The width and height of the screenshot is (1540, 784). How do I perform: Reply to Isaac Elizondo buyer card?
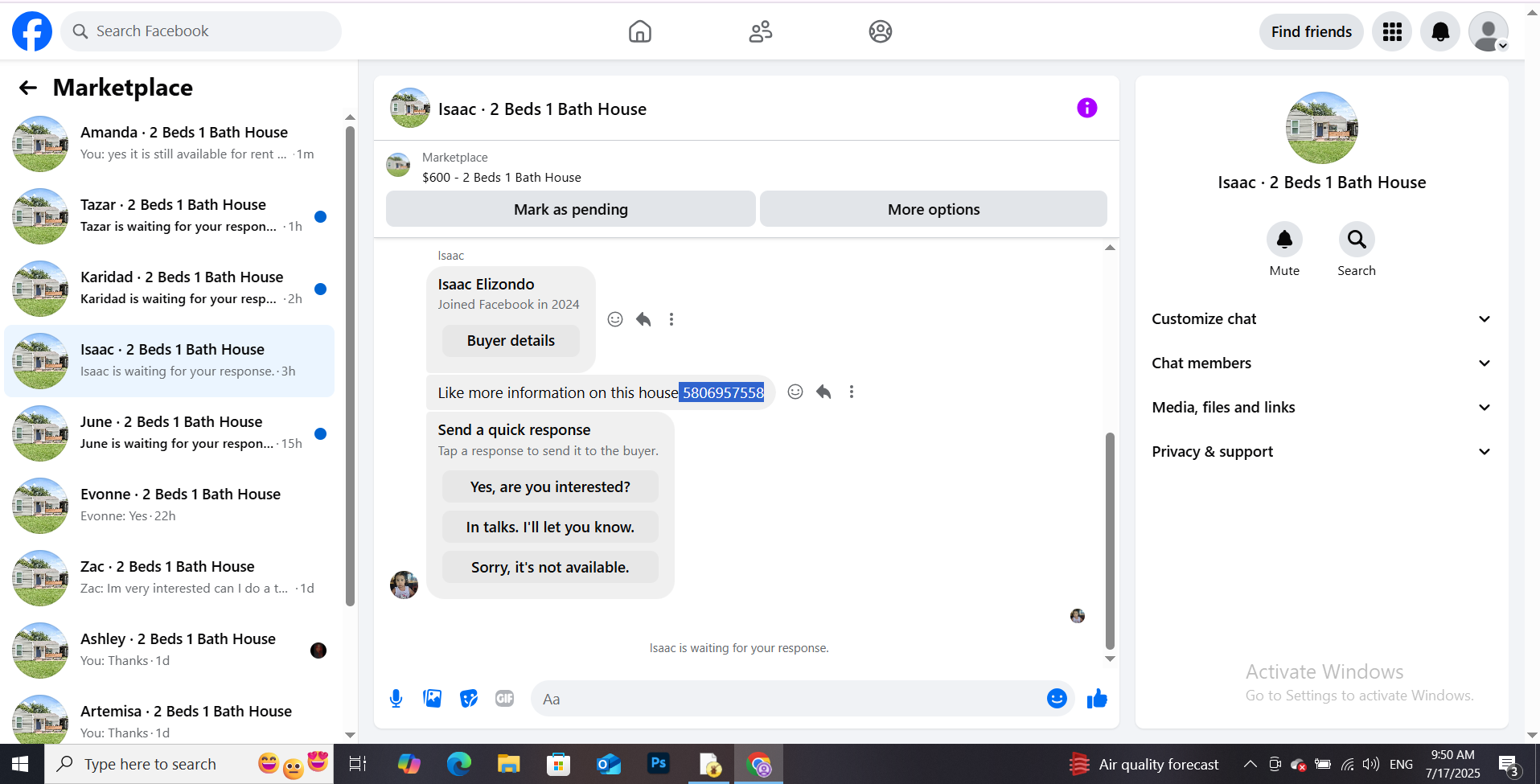point(643,319)
